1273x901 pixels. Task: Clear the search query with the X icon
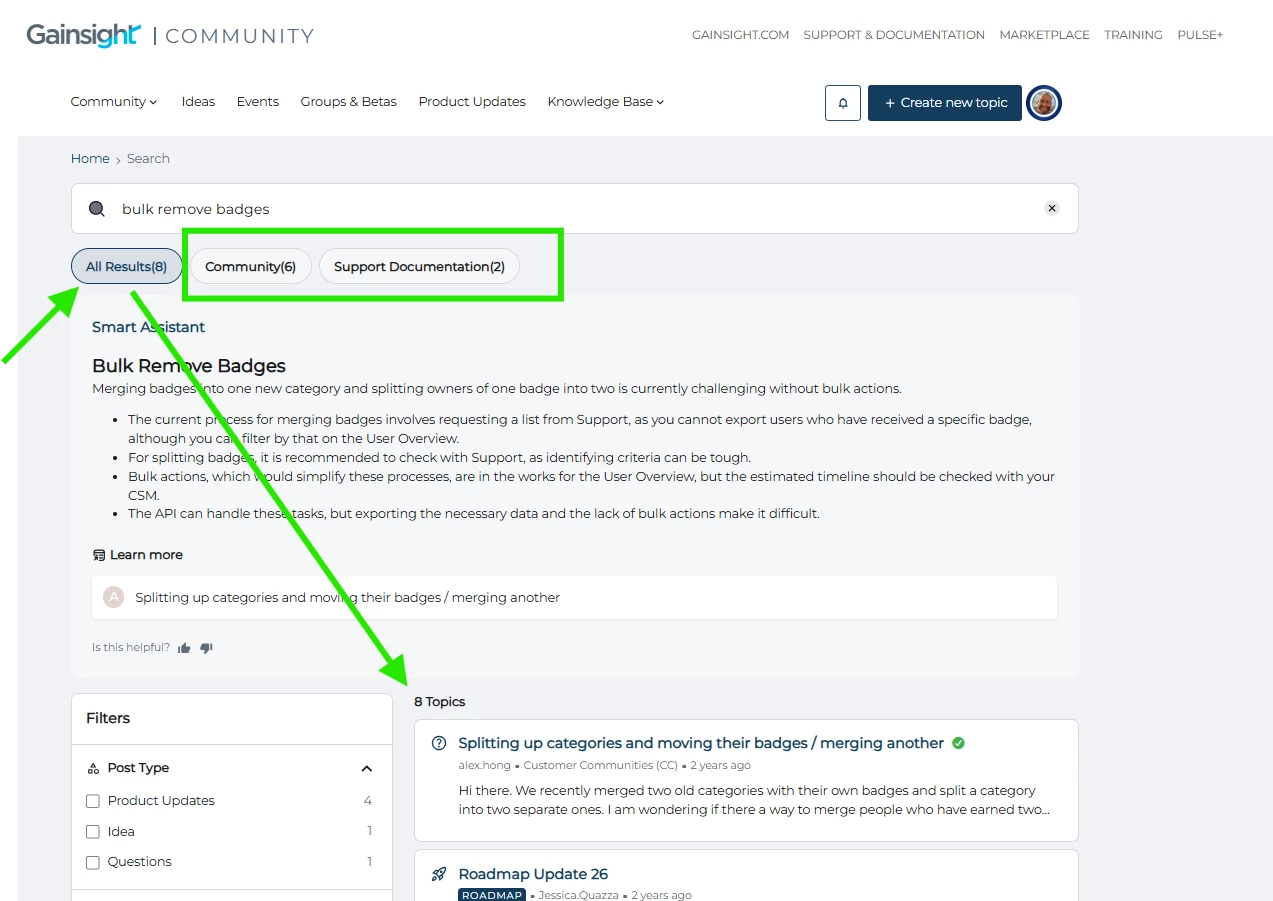(x=1052, y=208)
